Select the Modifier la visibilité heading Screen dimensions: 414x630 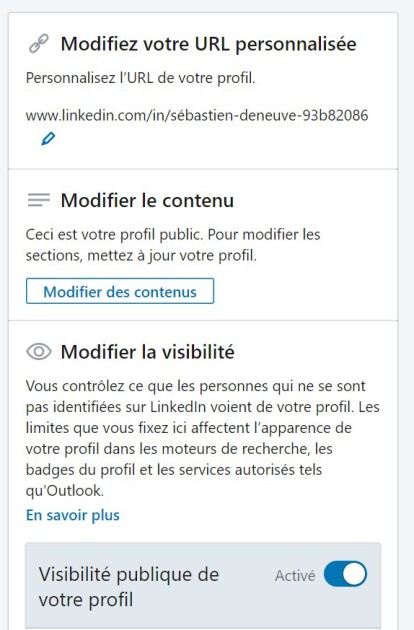148,352
